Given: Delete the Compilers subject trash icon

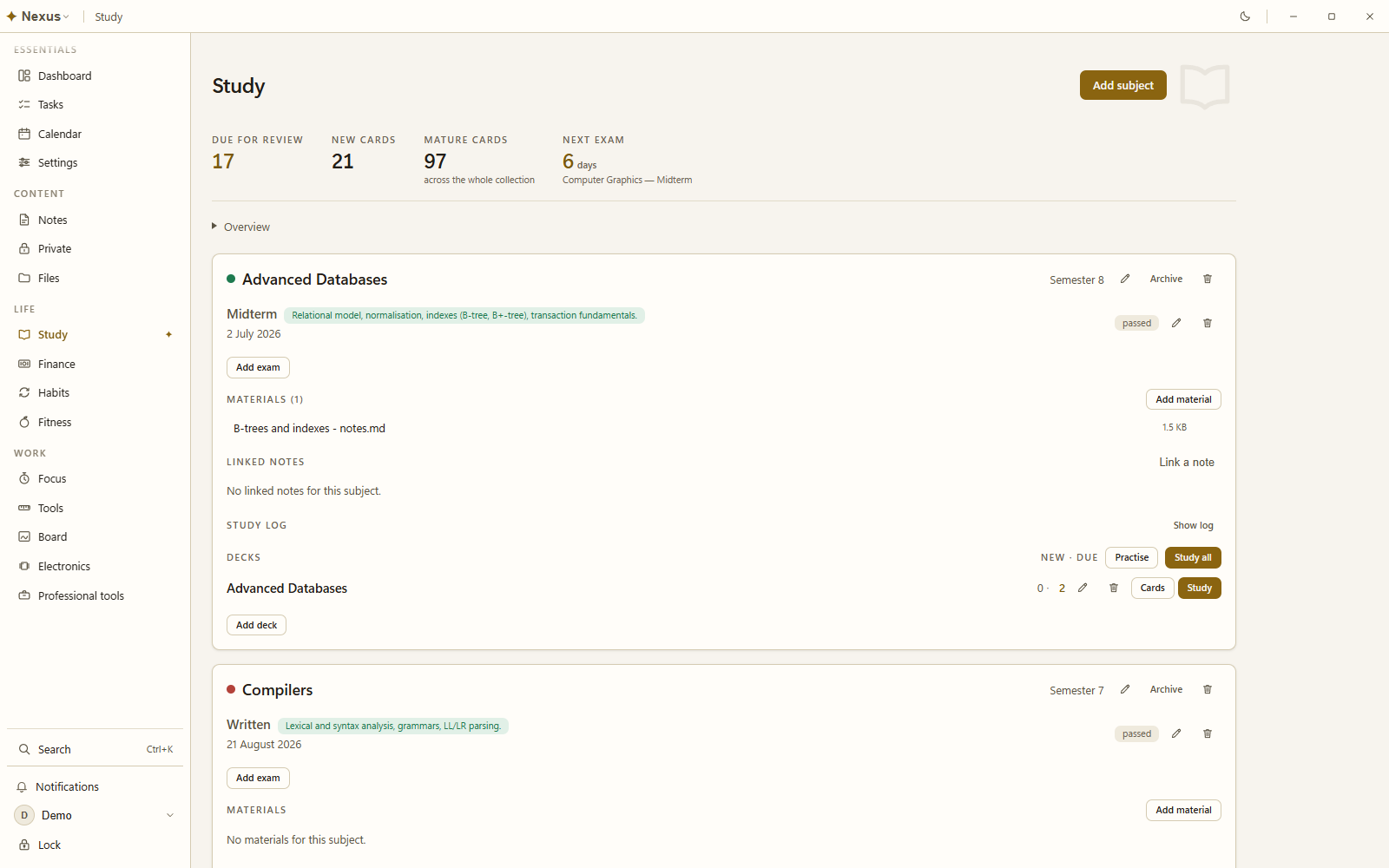Looking at the screenshot, I should (1208, 689).
